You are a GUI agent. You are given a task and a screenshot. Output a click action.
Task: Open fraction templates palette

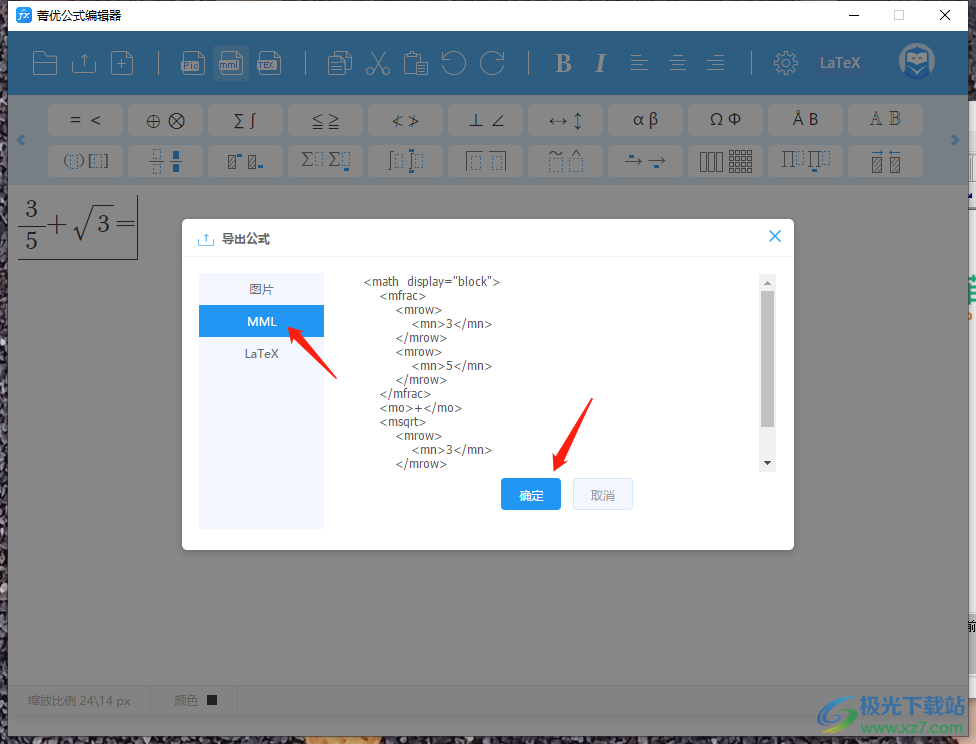click(x=166, y=161)
